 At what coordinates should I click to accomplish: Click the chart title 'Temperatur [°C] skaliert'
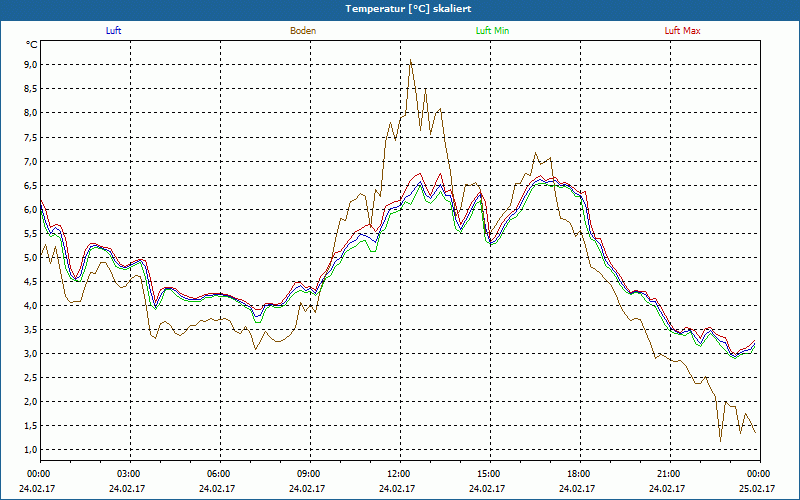coord(408,9)
